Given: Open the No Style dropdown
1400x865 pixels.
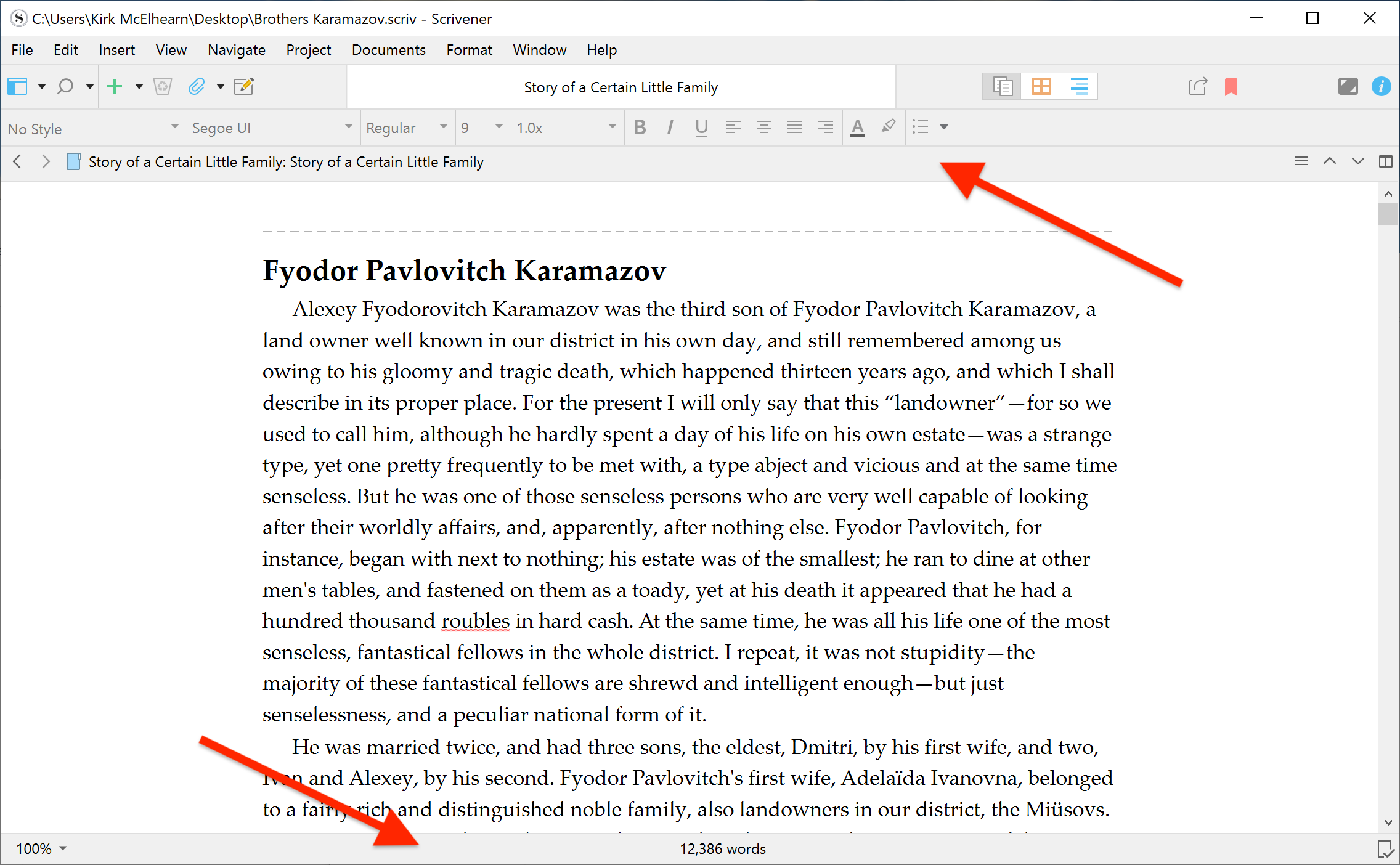Looking at the screenshot, I should pos(92,128).
